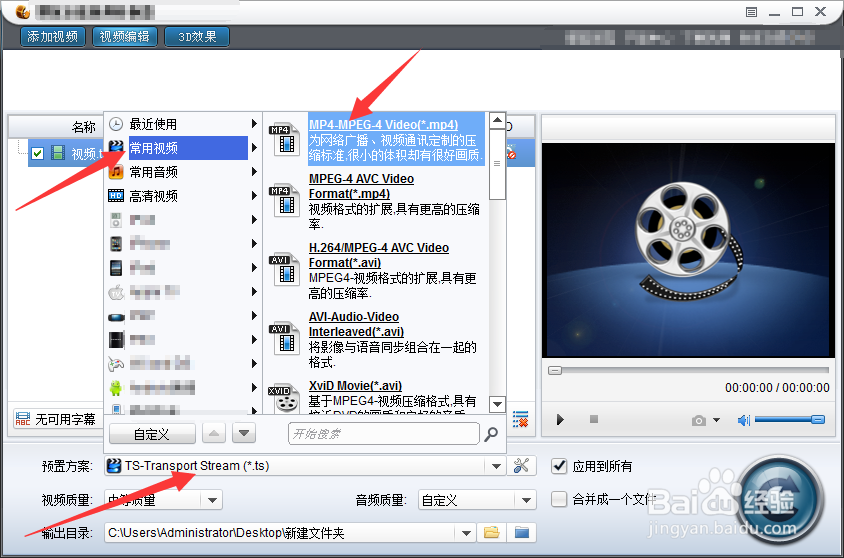This screenshot has height=558, width=844.
Task: Enable the 合并成一个文件 checkbox
Action: pyautogui.click(x=559, y=499)
